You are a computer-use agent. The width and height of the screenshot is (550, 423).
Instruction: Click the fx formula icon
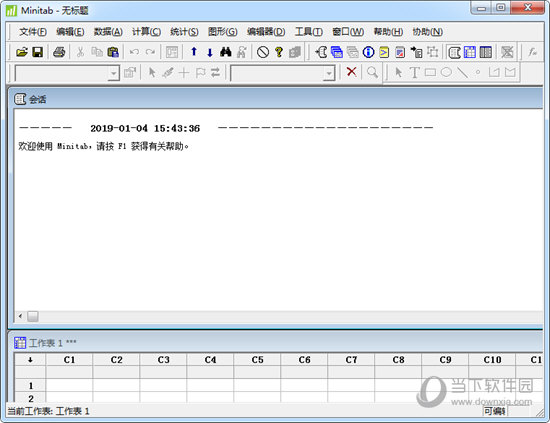click(x=532, y=52)
